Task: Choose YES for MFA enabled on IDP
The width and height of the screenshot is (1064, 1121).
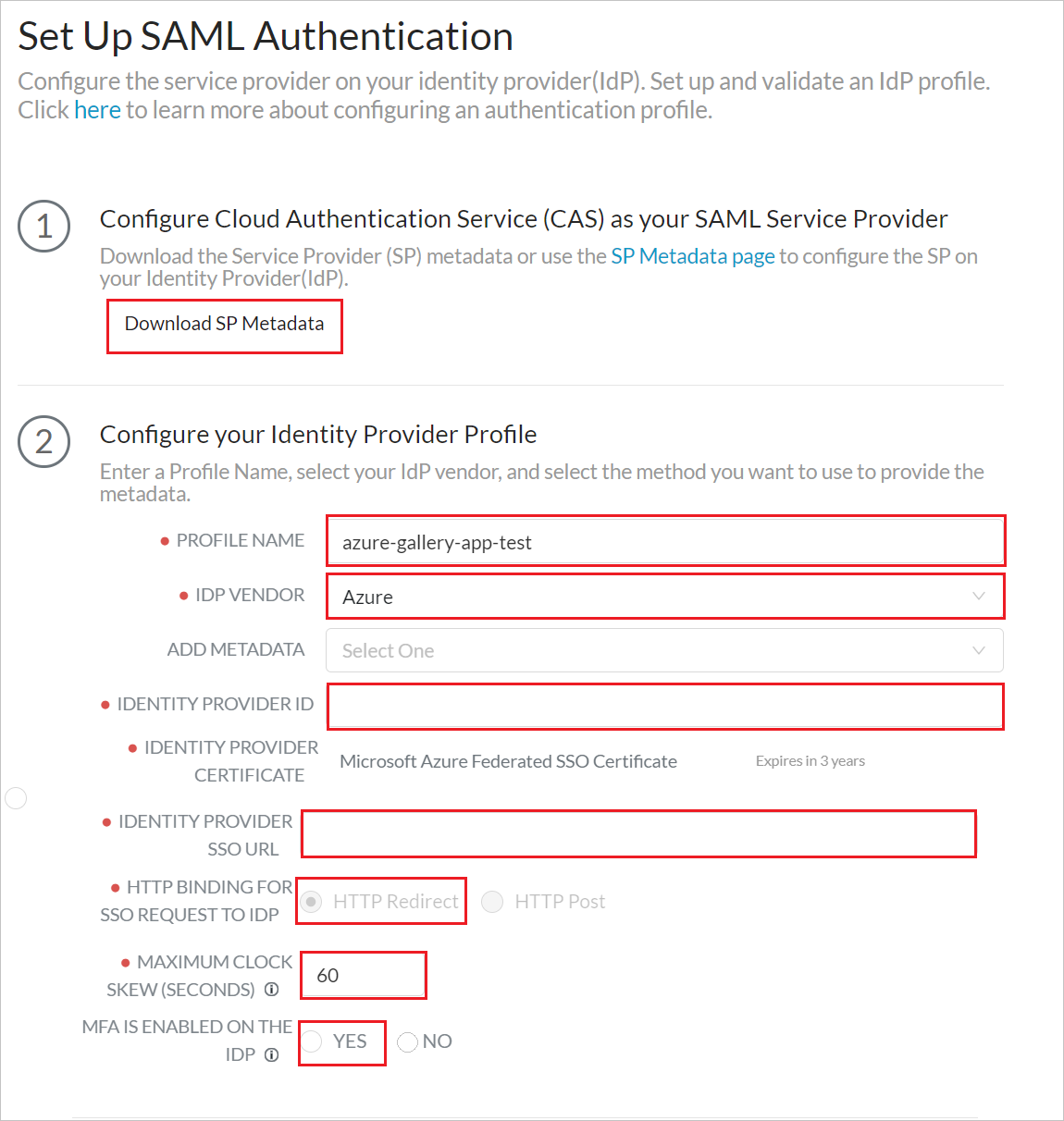Action: (315, 1041)
